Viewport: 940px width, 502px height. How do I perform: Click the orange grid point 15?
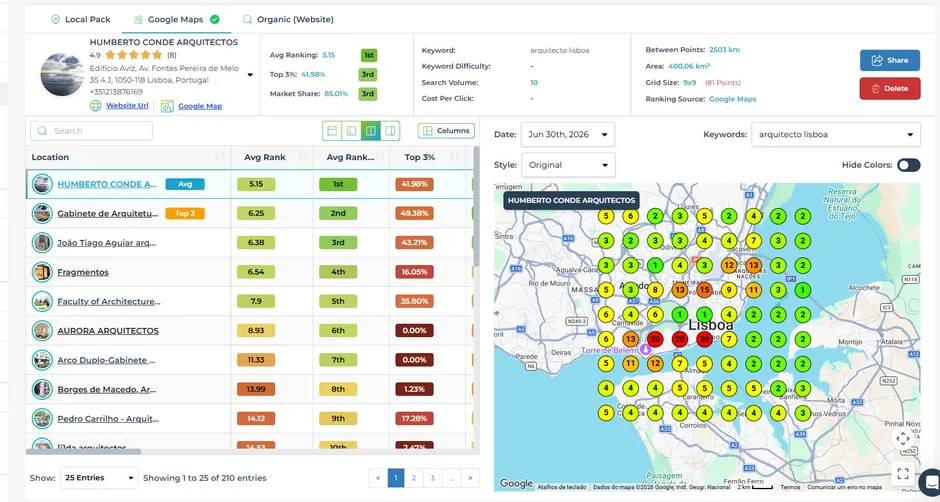tap(704, 290)
